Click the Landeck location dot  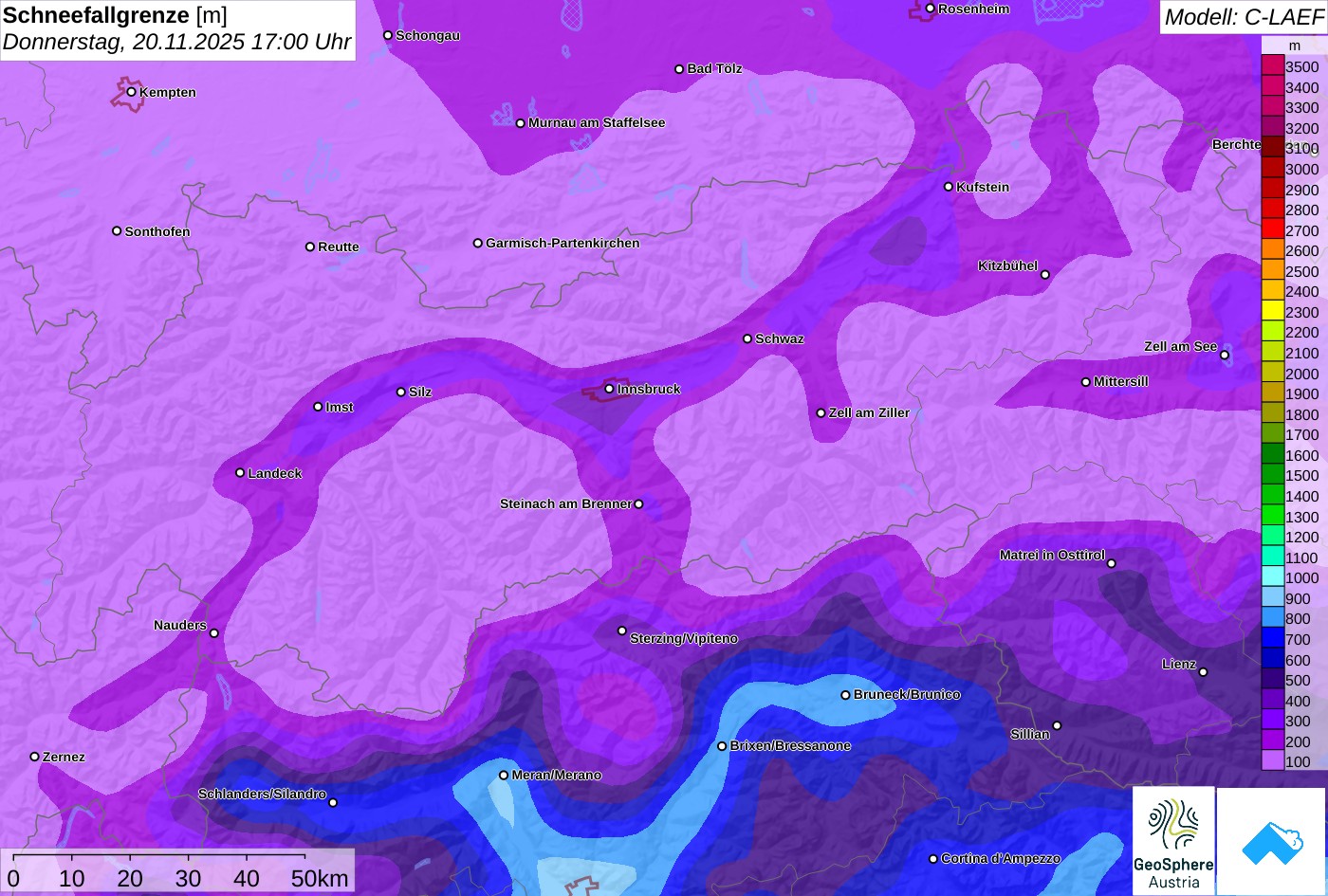coord(240,472)
